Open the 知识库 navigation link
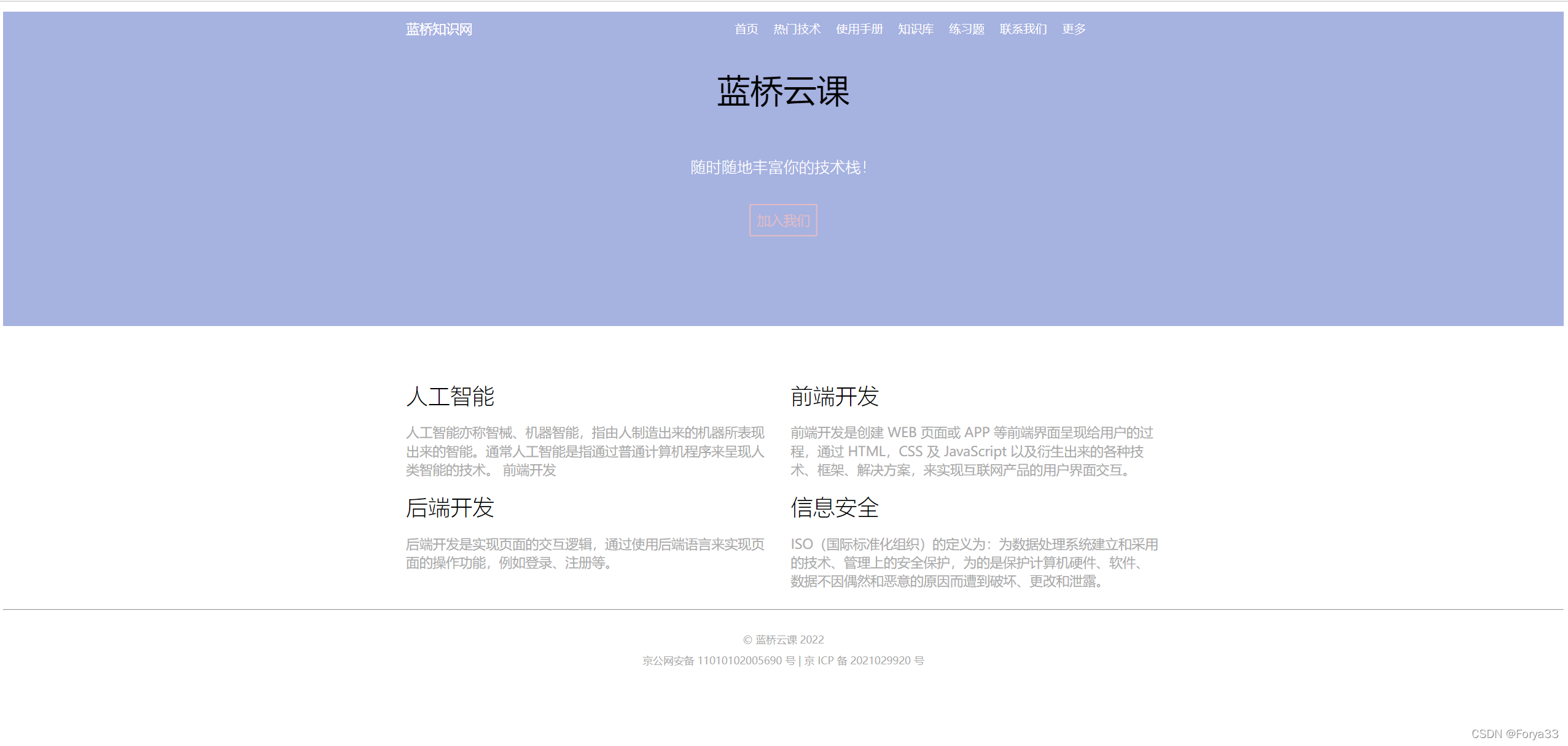Viewport: 1568px width, 746px height. [915, 29]
